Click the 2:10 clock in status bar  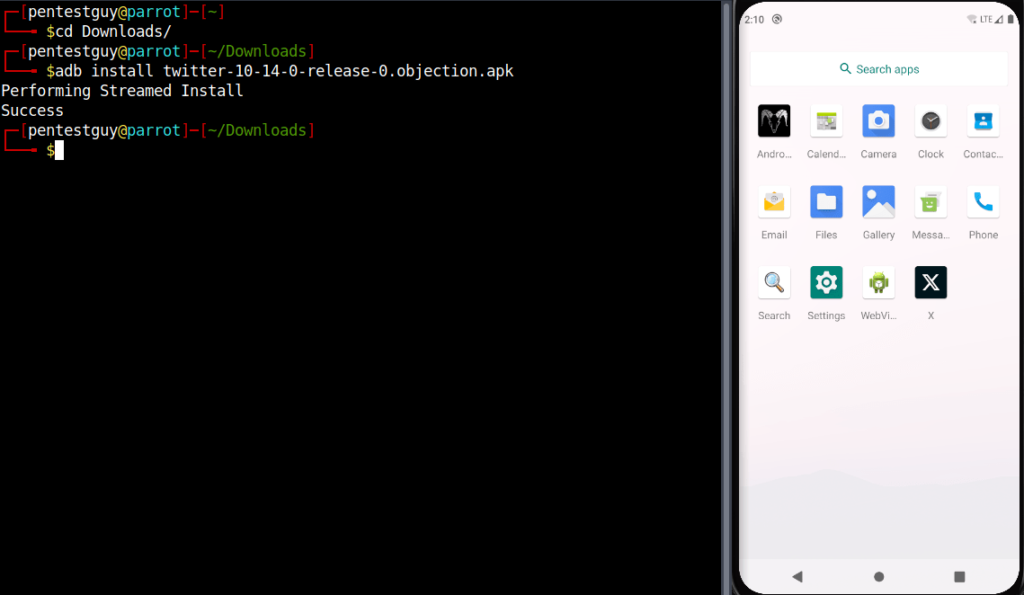coord(754,20)
